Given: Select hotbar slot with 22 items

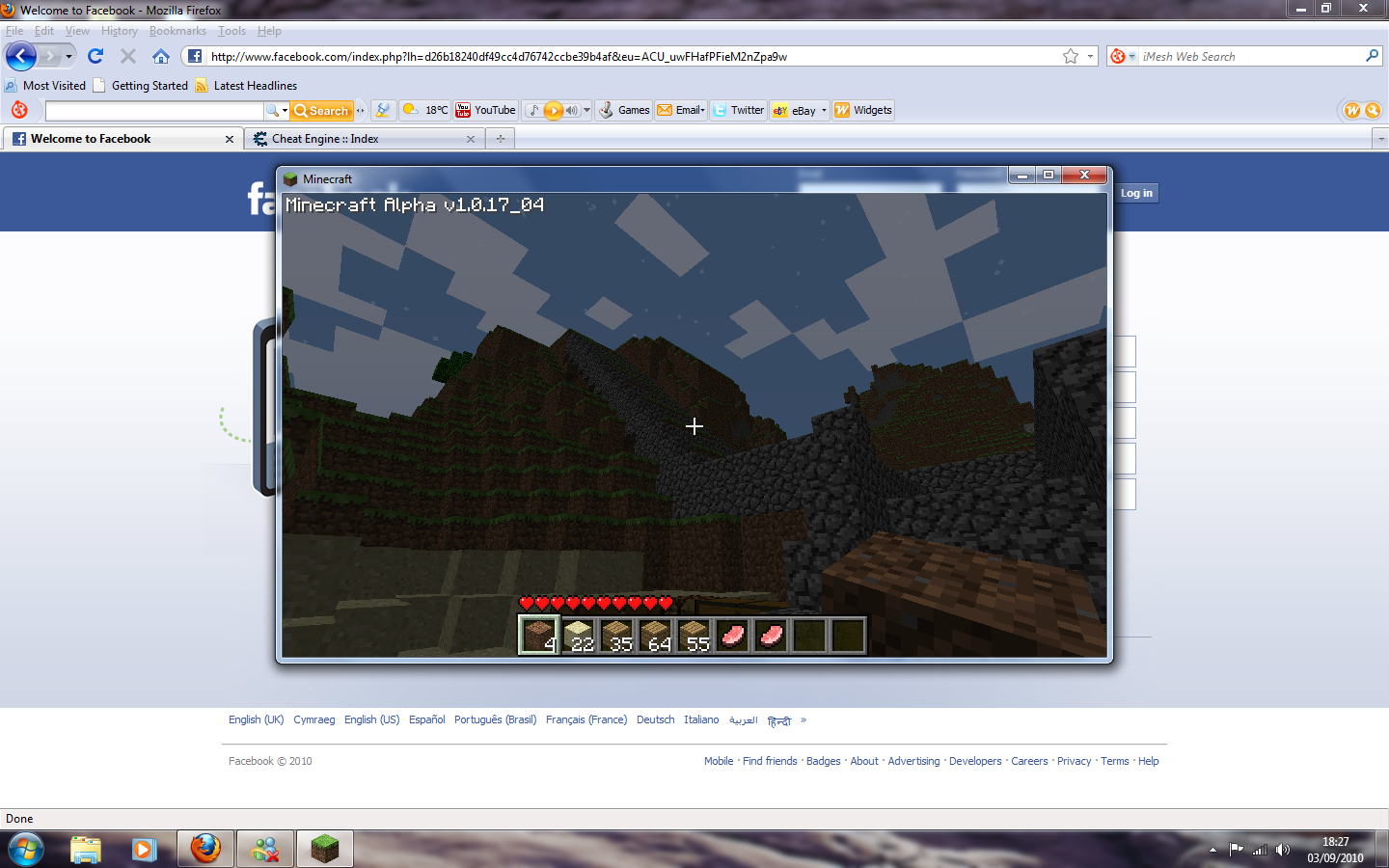Looking at the screenshot, I should click(578, 636).
